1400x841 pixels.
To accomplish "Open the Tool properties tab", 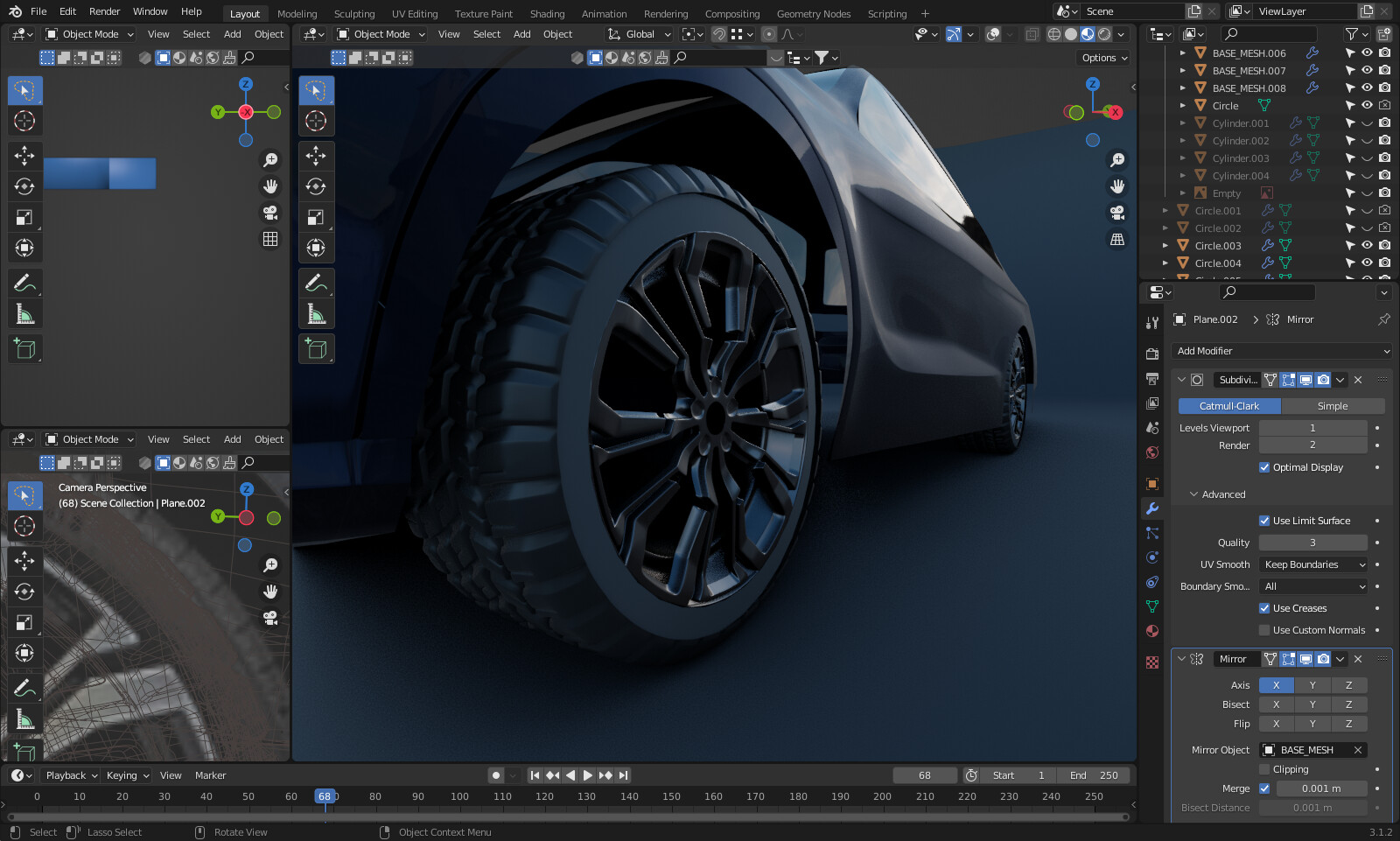I will (1152, 323).
